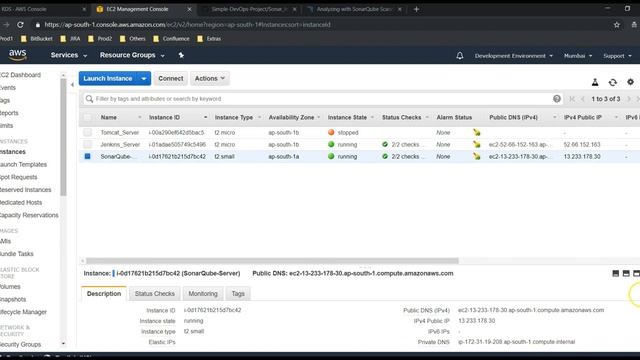Select the Jenkins_Server instance checkbox
The width and height of the screenshot is (640, 360).
(87, 144)
